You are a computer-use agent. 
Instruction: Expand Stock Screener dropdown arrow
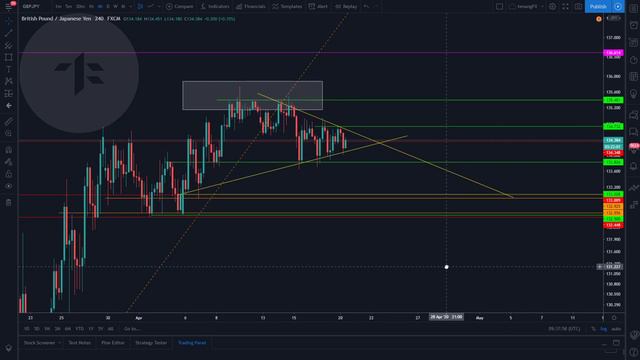coord(60,343)
